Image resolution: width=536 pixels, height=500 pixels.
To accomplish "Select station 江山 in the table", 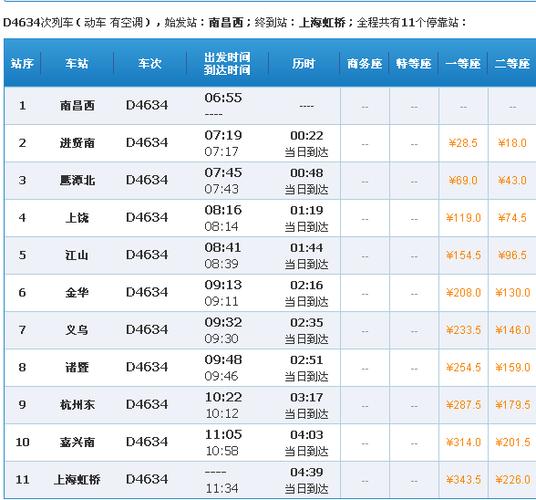I will point(77,255).
